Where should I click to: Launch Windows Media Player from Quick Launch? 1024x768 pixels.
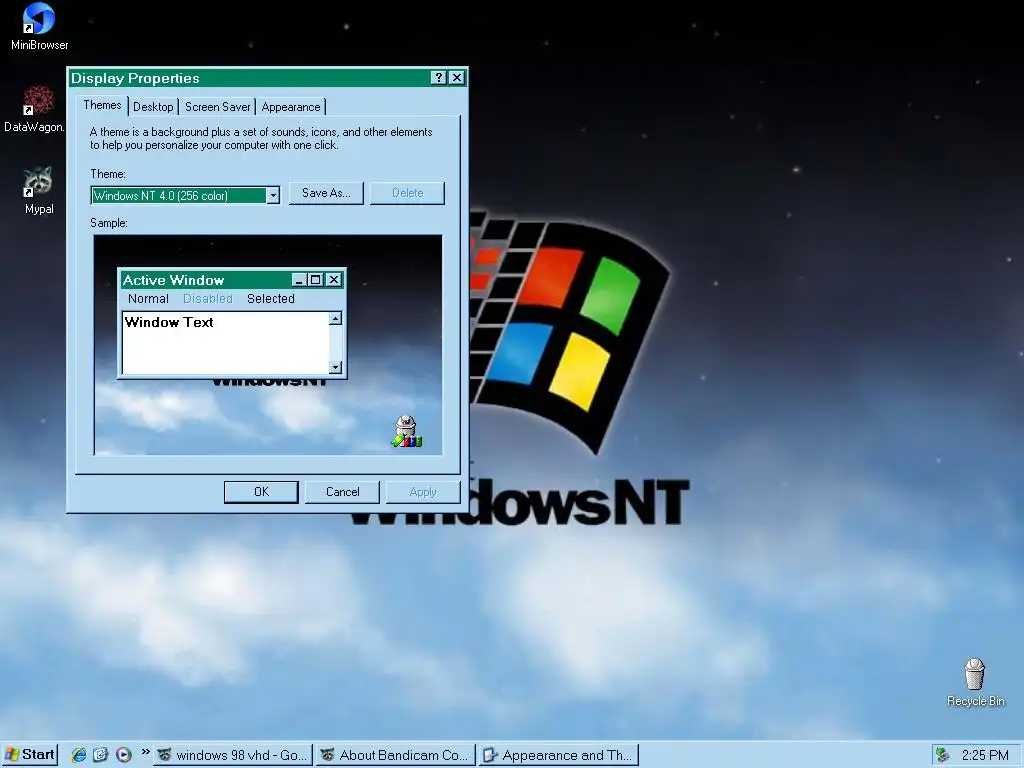123,755
